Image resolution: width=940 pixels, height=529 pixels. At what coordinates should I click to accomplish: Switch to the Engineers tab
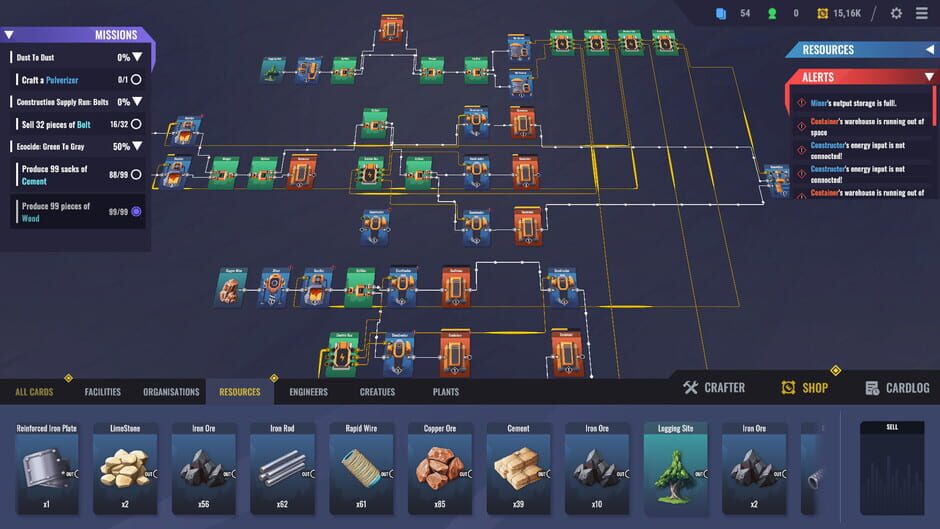308,392
